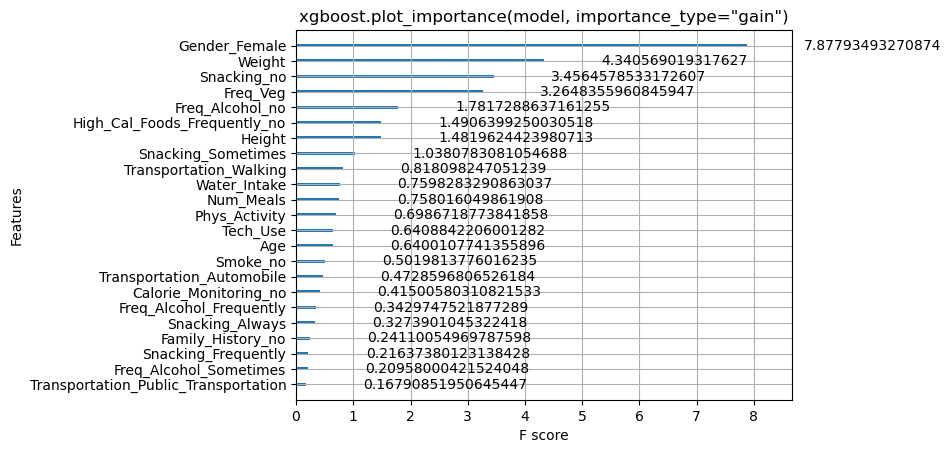
Task: Select the 0.16790851950645447 value annotation
Action: pos(445,384)
